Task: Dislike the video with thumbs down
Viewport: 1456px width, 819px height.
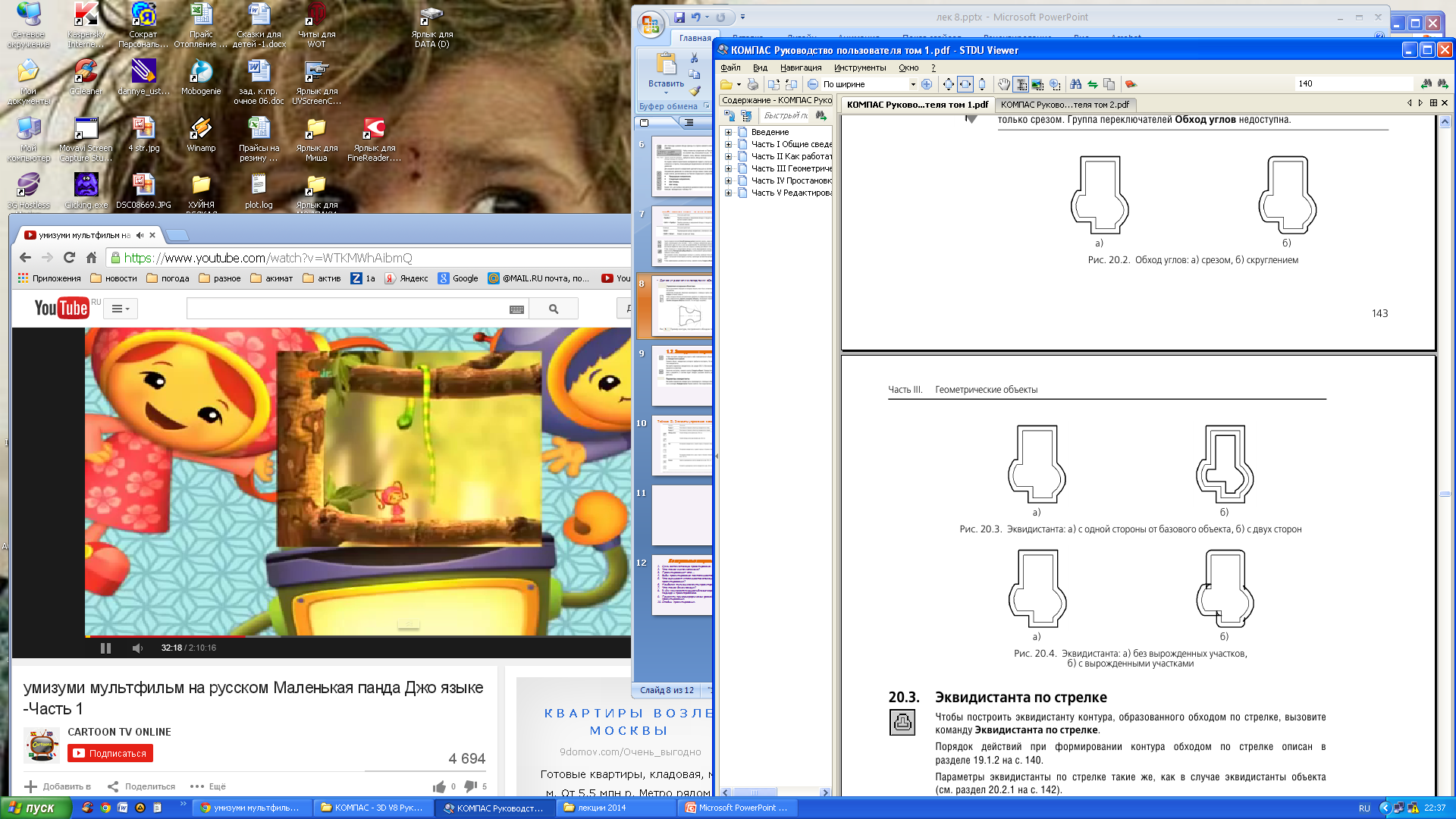Action: click(x=470, y=786)
